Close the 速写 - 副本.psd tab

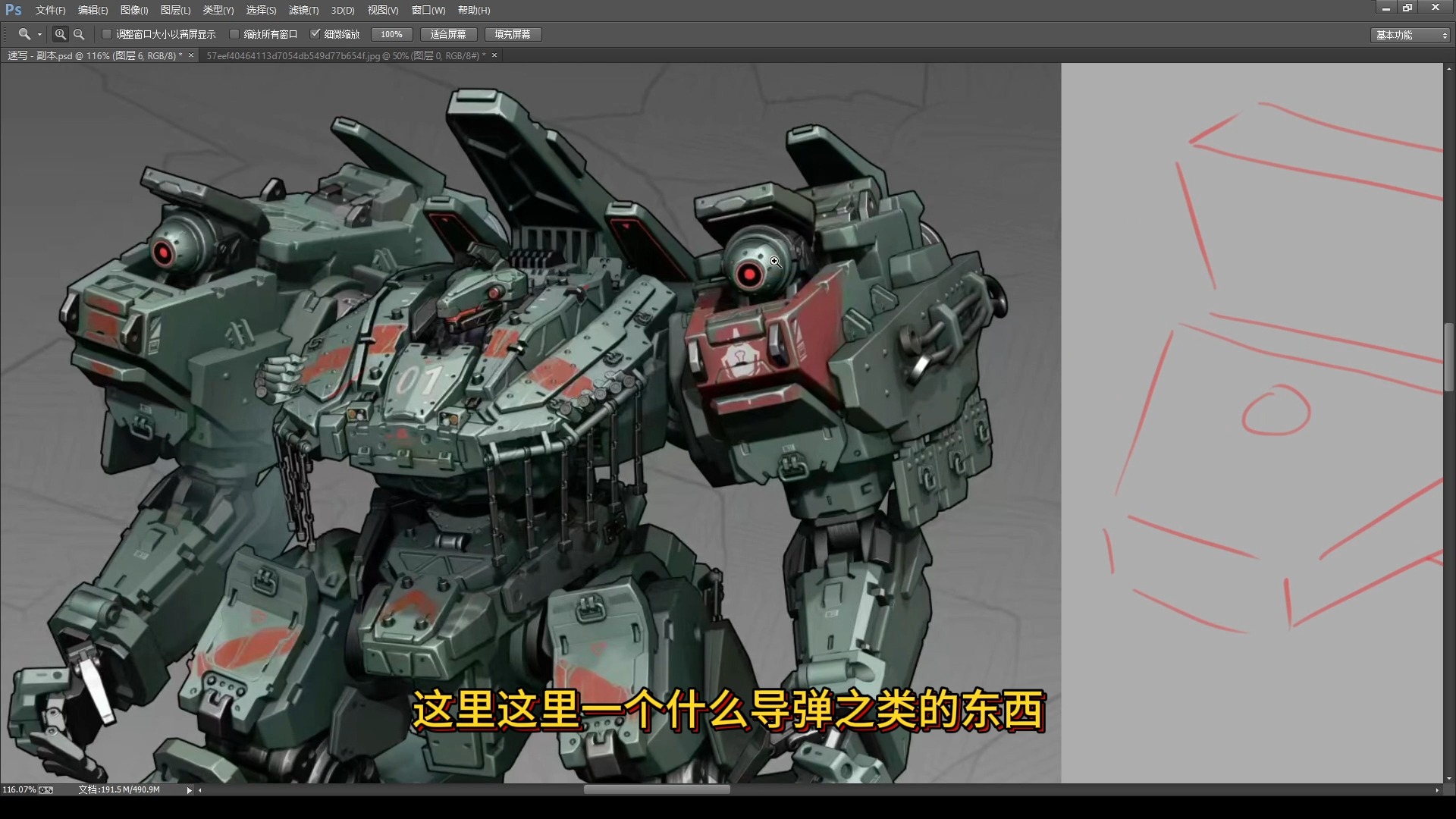[191, 55]
